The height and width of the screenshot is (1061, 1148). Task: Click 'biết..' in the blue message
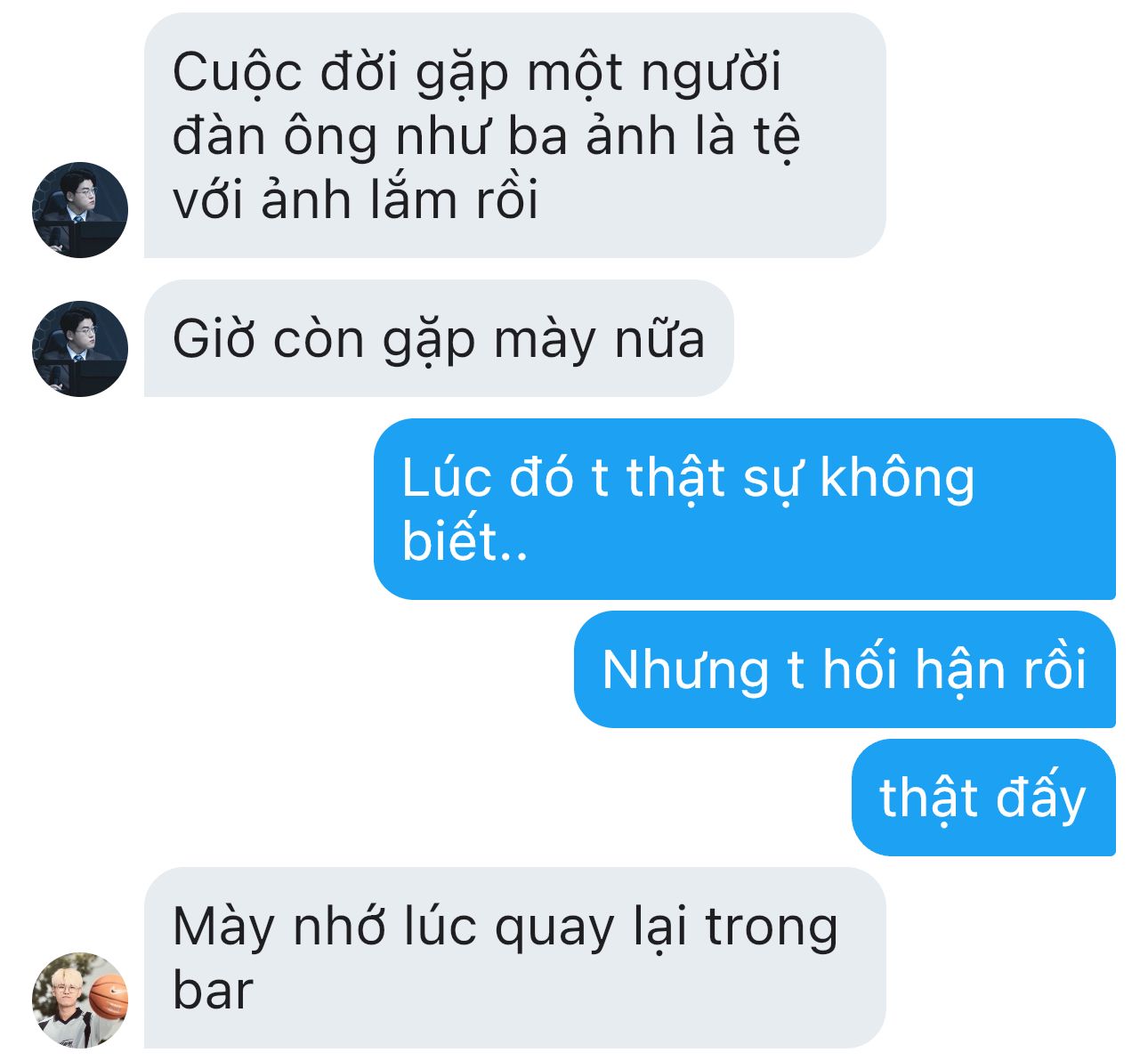pos(465,540)
